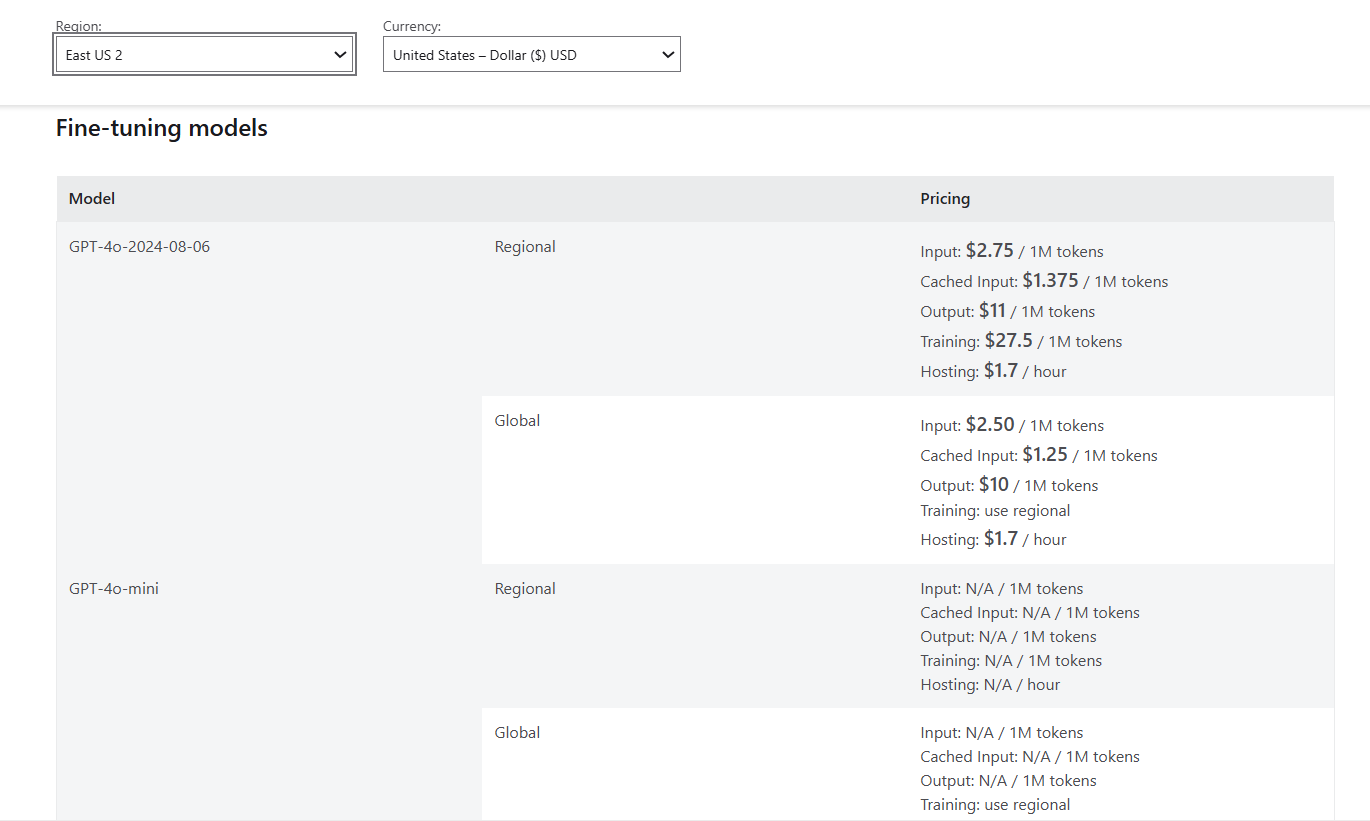This screenshot has width=1370, height=821.
Task: Click the $10 global output price
Action: (x=994, y=485)
